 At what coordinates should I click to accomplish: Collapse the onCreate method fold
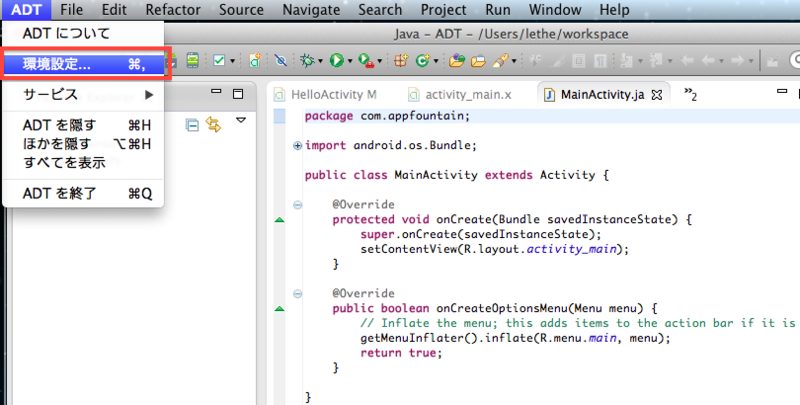click(x=297, y=205)
